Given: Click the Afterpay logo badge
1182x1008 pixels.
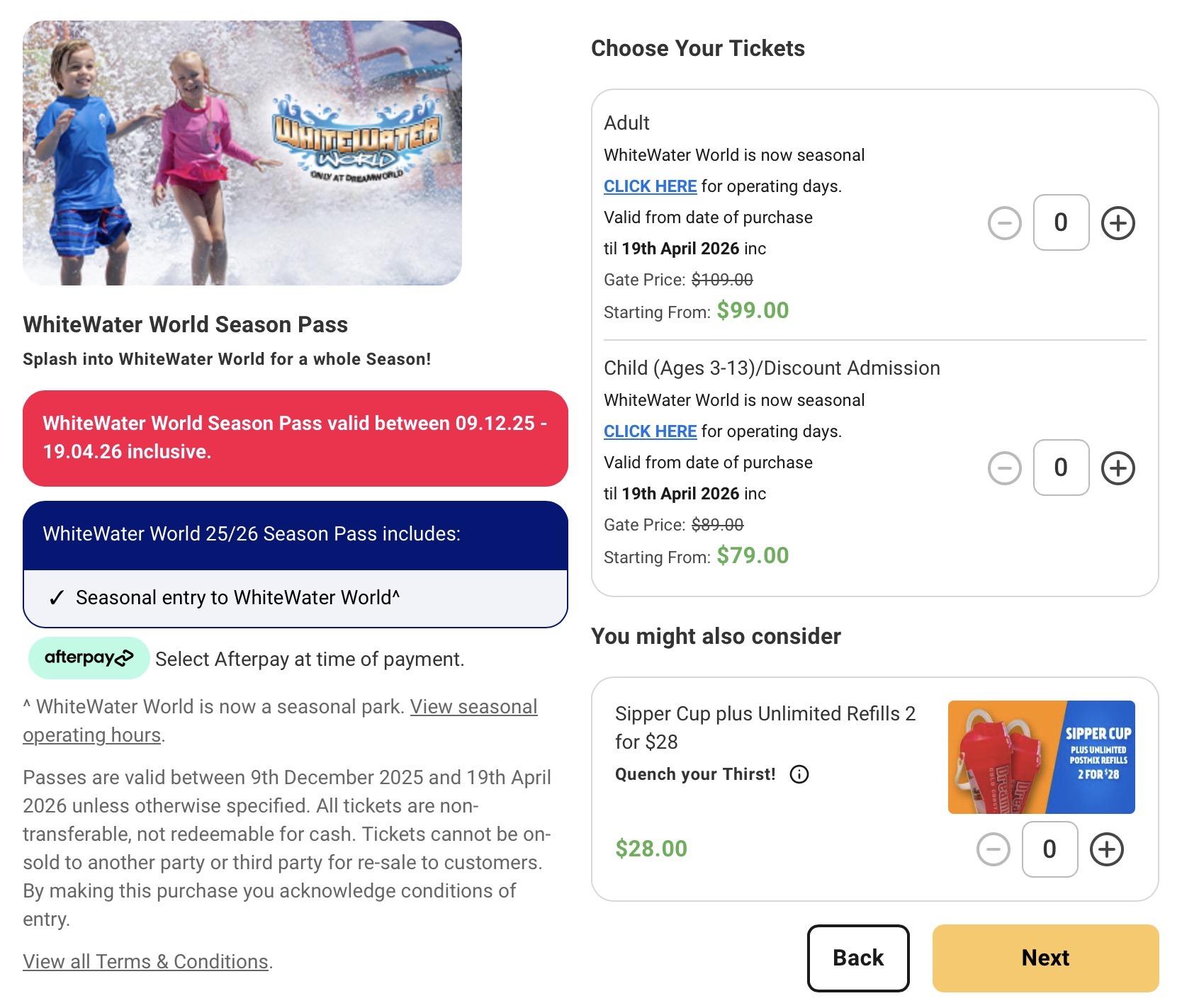Looking at the screenshot, I should point(89,658).
